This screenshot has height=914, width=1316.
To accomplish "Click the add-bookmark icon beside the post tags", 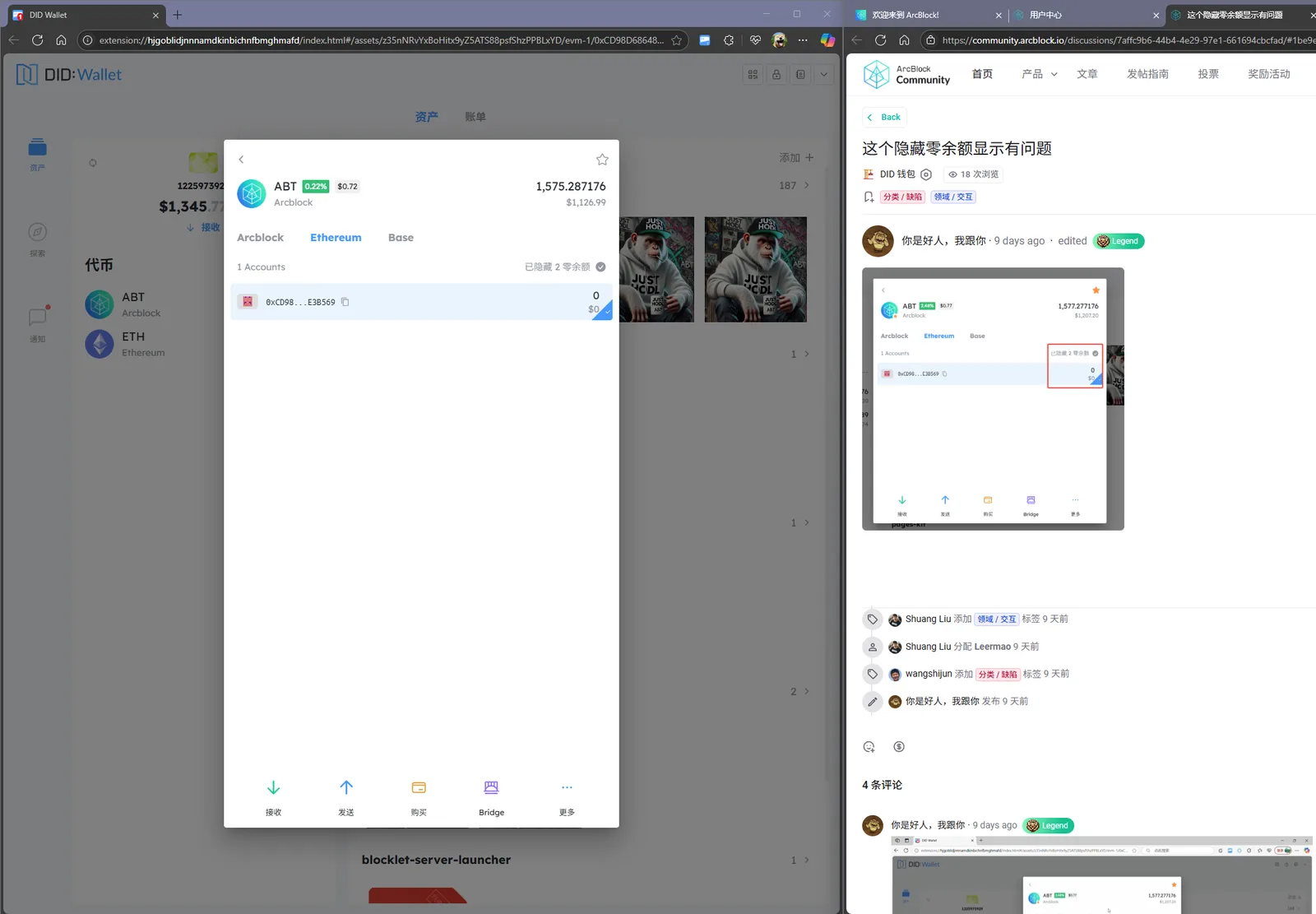I will click(869, 197).
